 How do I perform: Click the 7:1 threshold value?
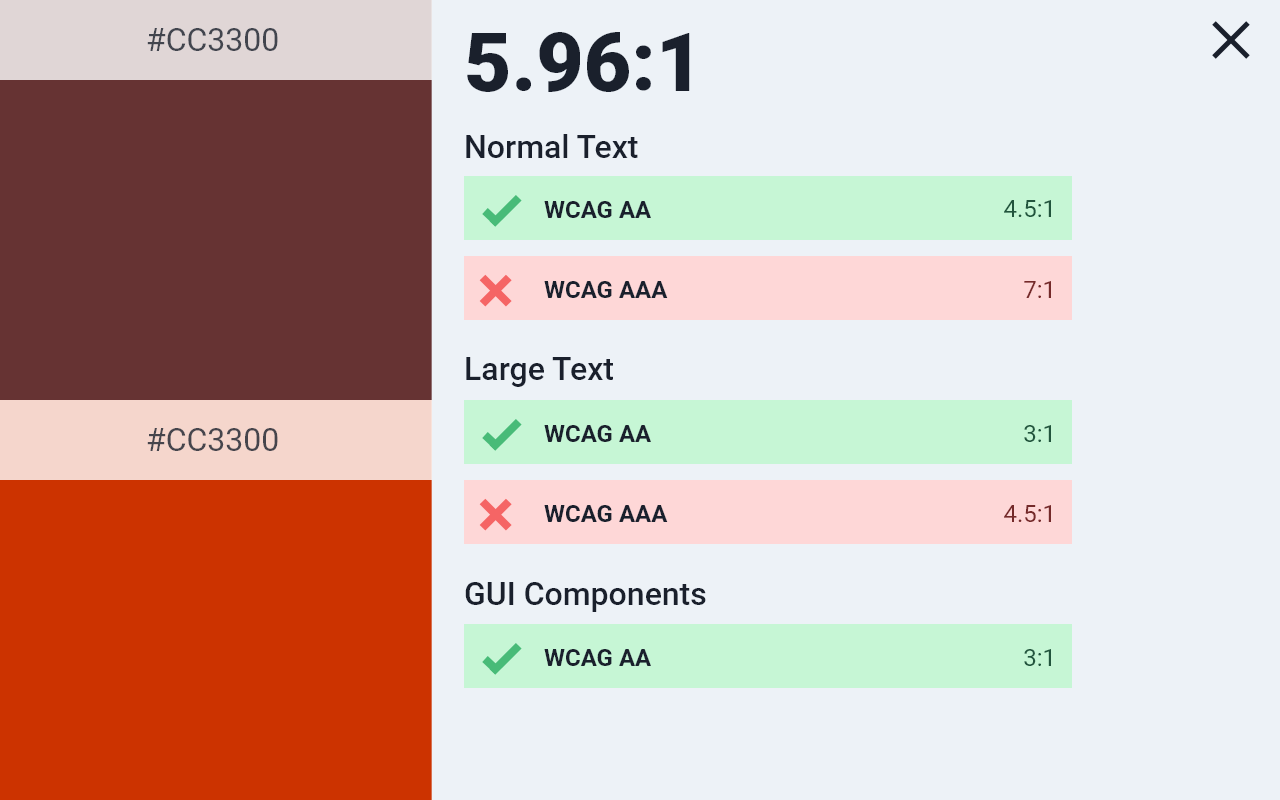(x=1038, y=290)
